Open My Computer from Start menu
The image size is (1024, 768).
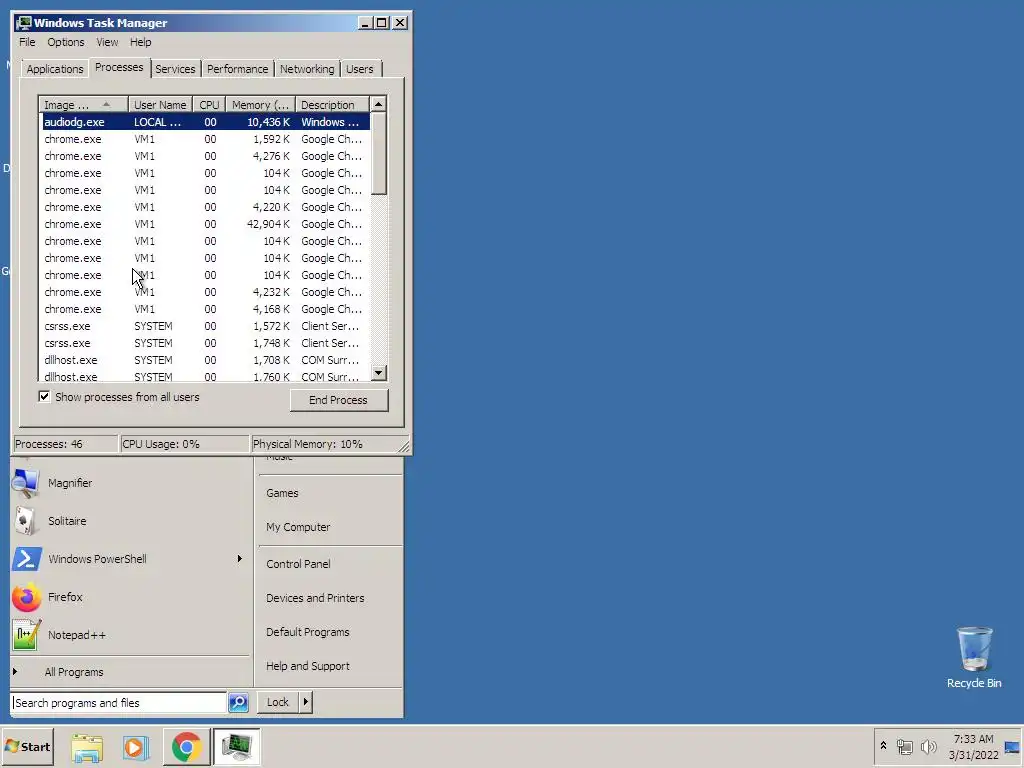click(298, 527)
